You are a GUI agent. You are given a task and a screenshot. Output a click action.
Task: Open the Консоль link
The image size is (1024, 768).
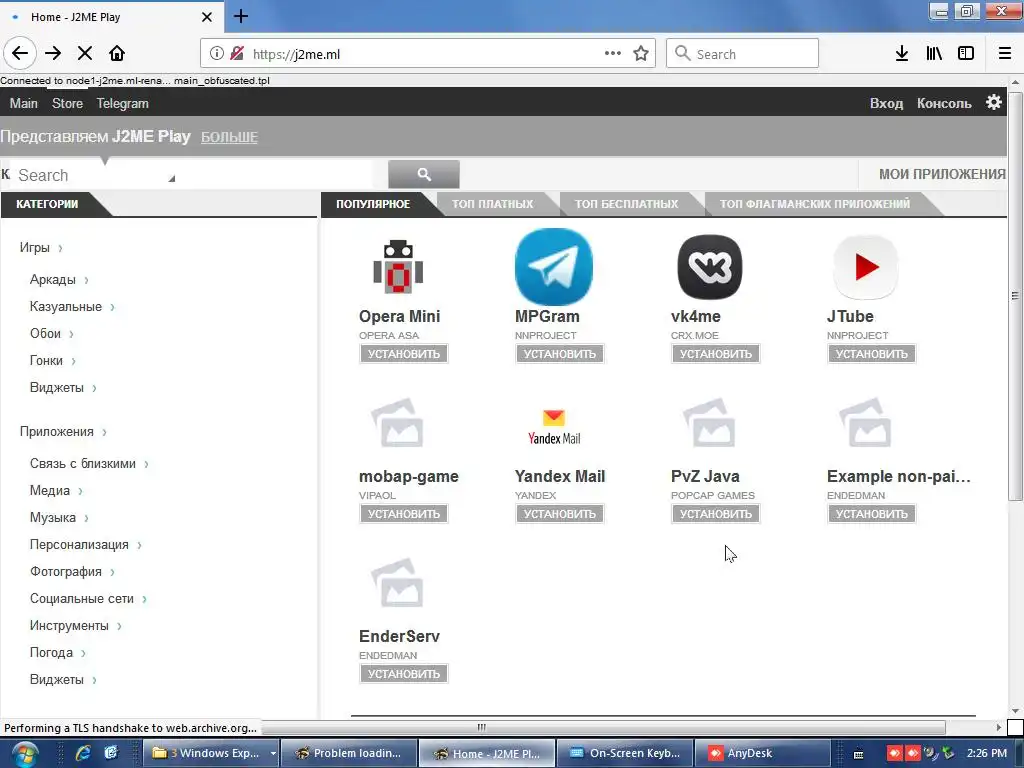coord(944,103)
